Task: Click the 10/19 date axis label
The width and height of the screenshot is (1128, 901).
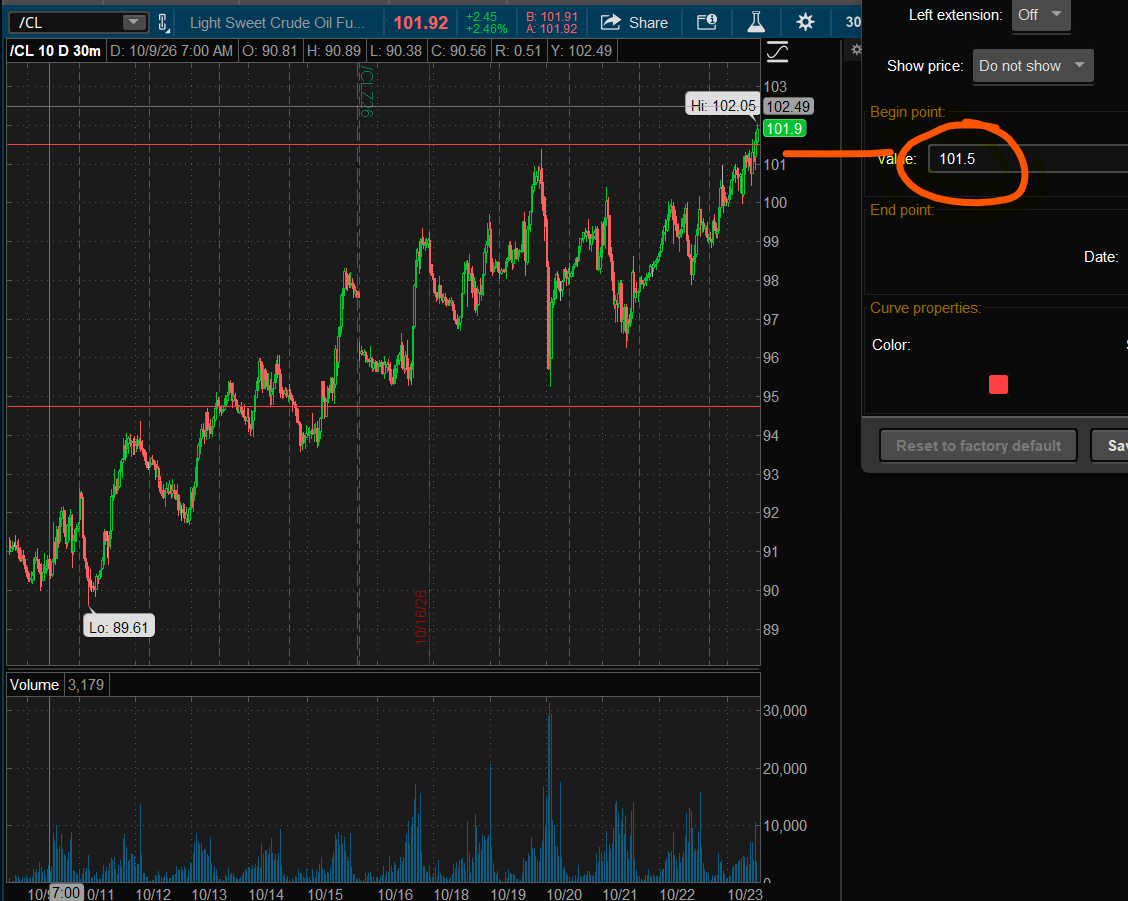Action: [x=508, y=894]
